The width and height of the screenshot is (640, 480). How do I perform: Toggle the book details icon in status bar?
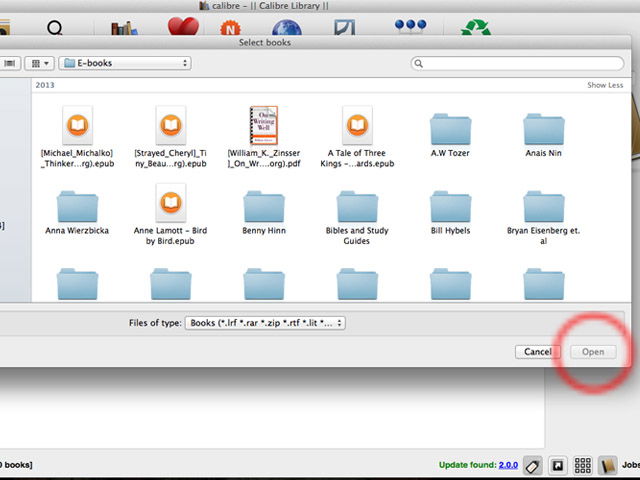(607, 465)
